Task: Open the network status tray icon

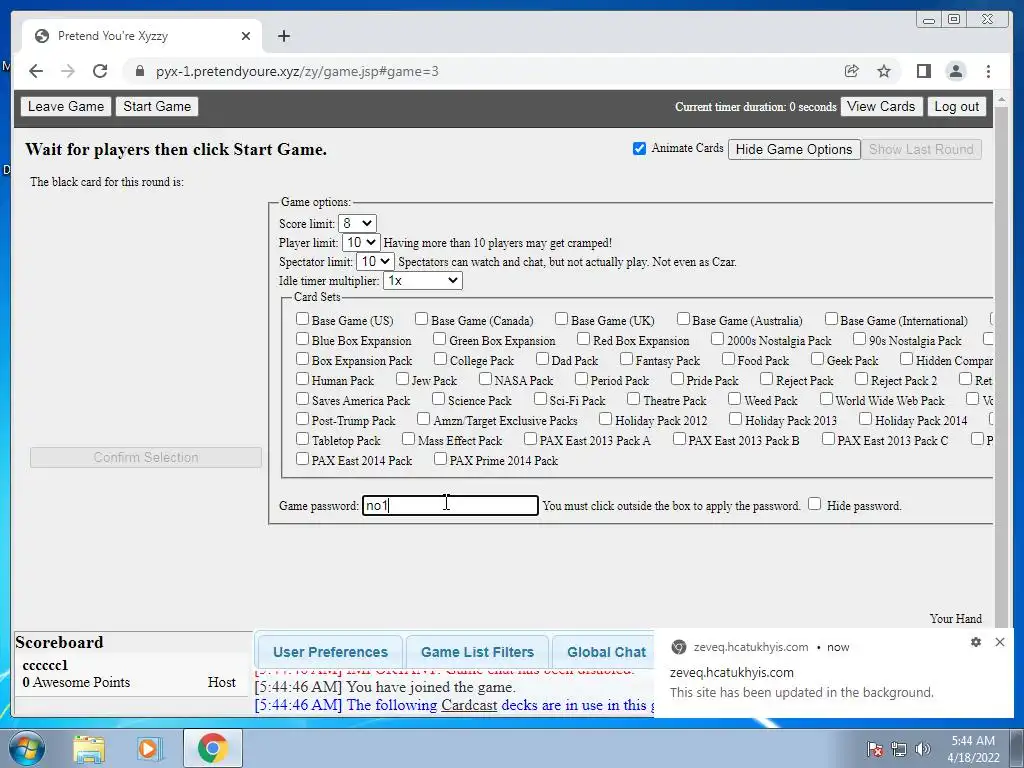Action: [899, 749]
